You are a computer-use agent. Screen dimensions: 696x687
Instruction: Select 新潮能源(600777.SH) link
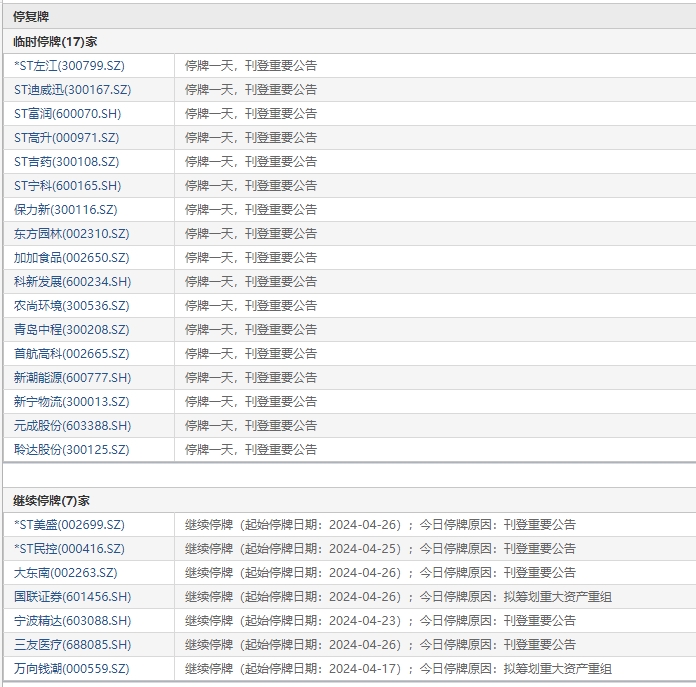coord(72,378)
